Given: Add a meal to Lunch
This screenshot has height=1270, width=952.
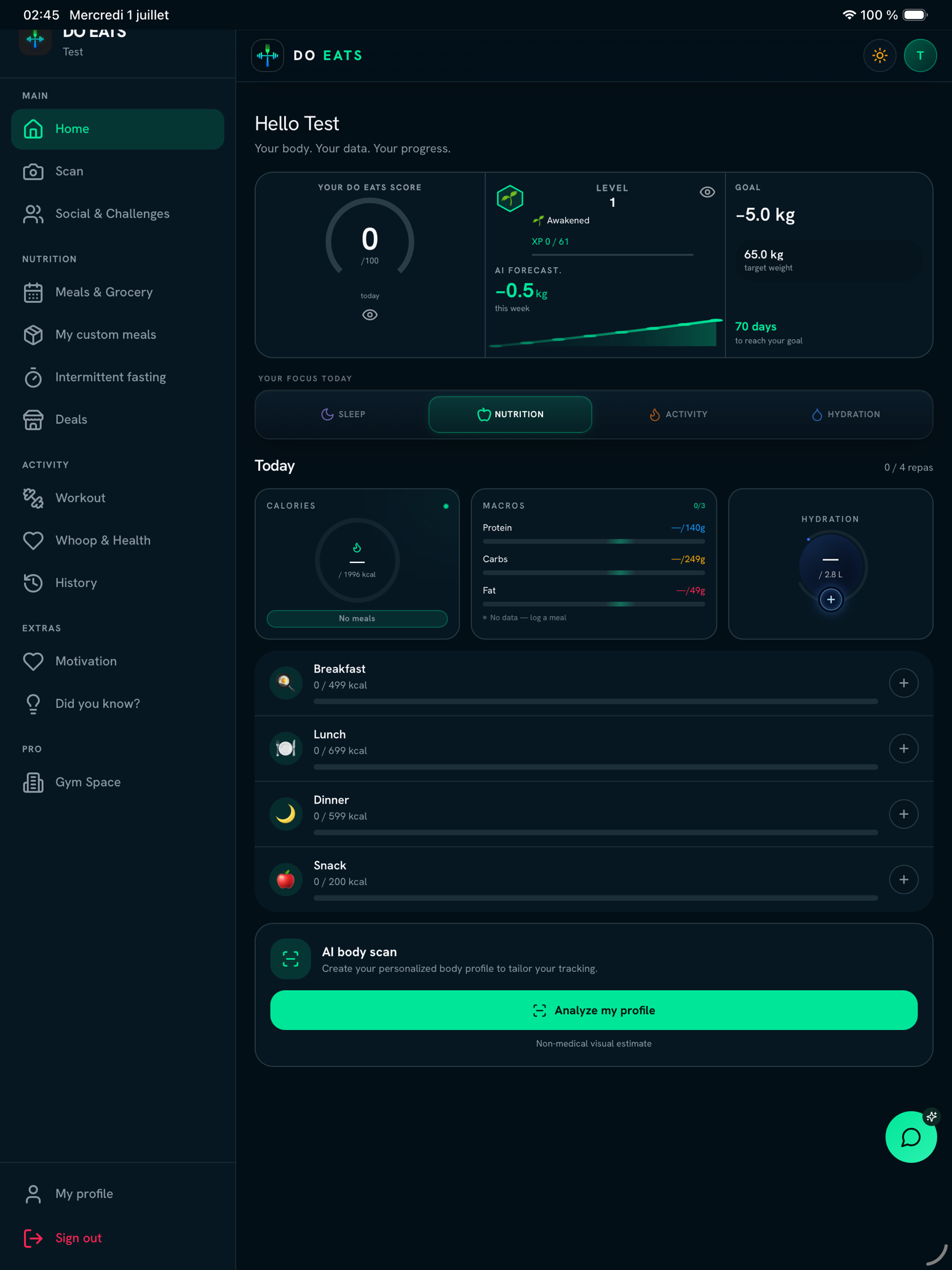Looking at the screenshot, I should [x=903, y=749].
